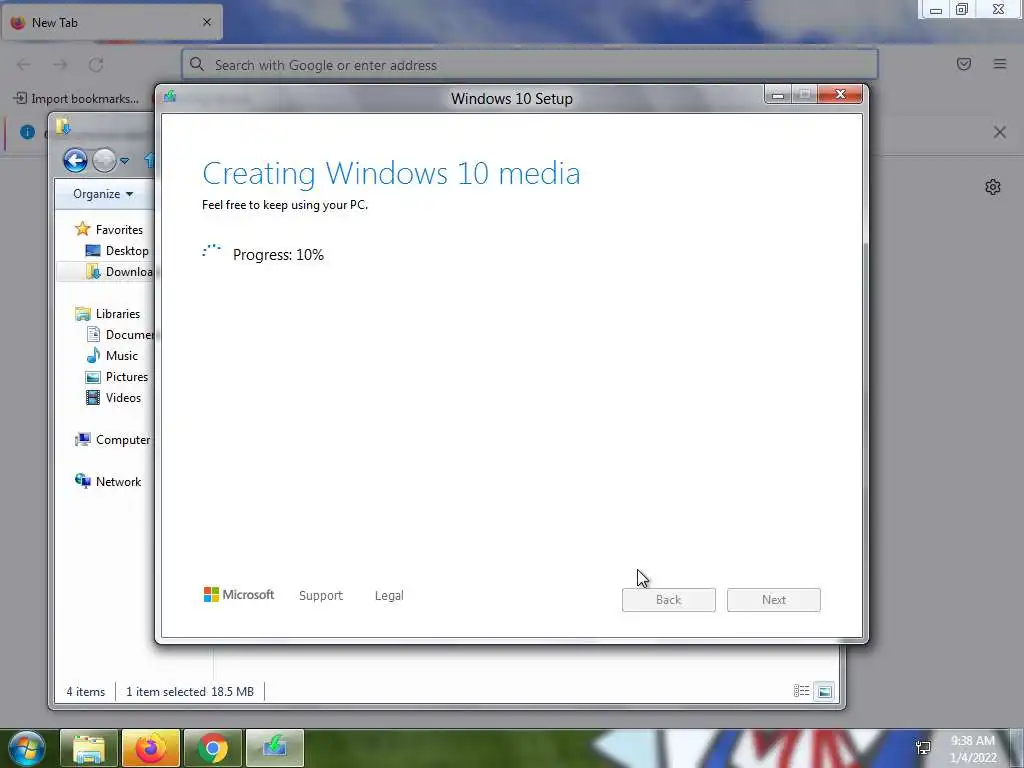The image size is (1024, 768).
Task: Click the Videos film icon in Explorer
Action: pyautogui.click(x=93, y=397)
